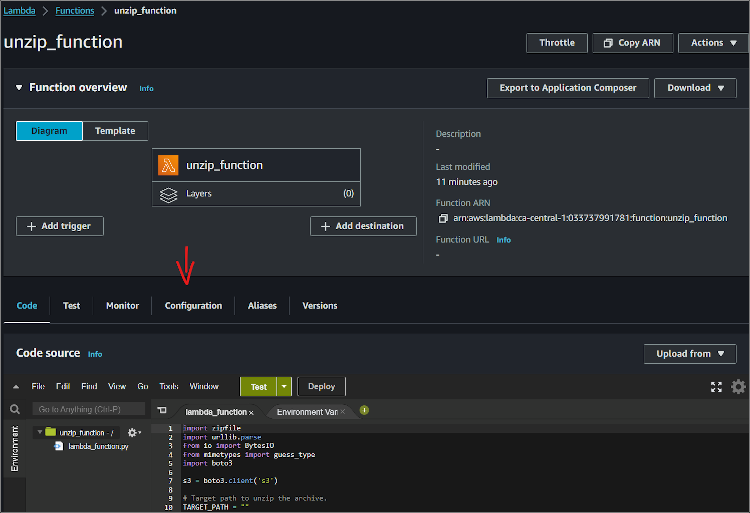Open the folder gear options in Environment panel

point(133,432)
